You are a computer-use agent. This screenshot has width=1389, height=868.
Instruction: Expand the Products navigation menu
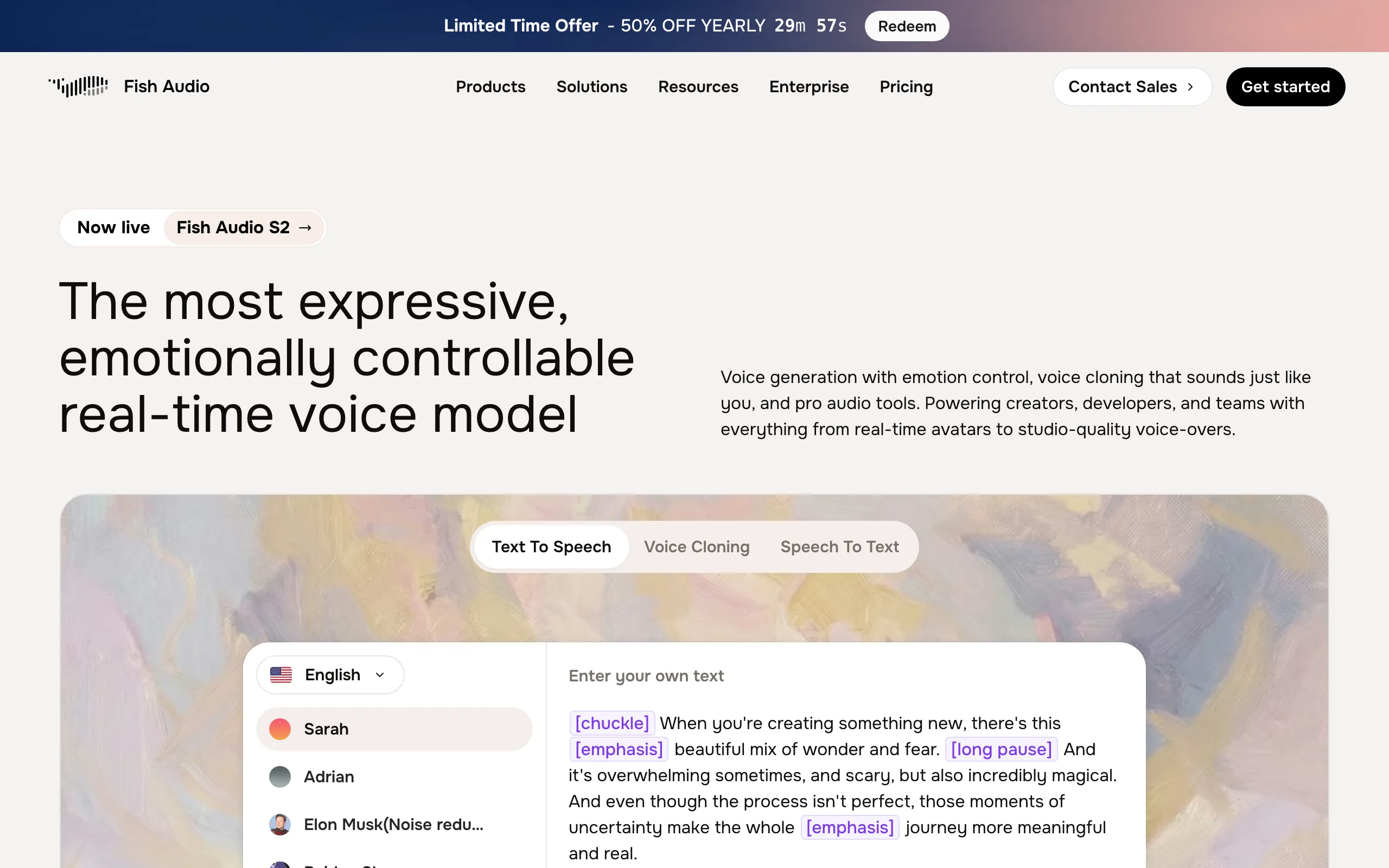click(490, 87)
